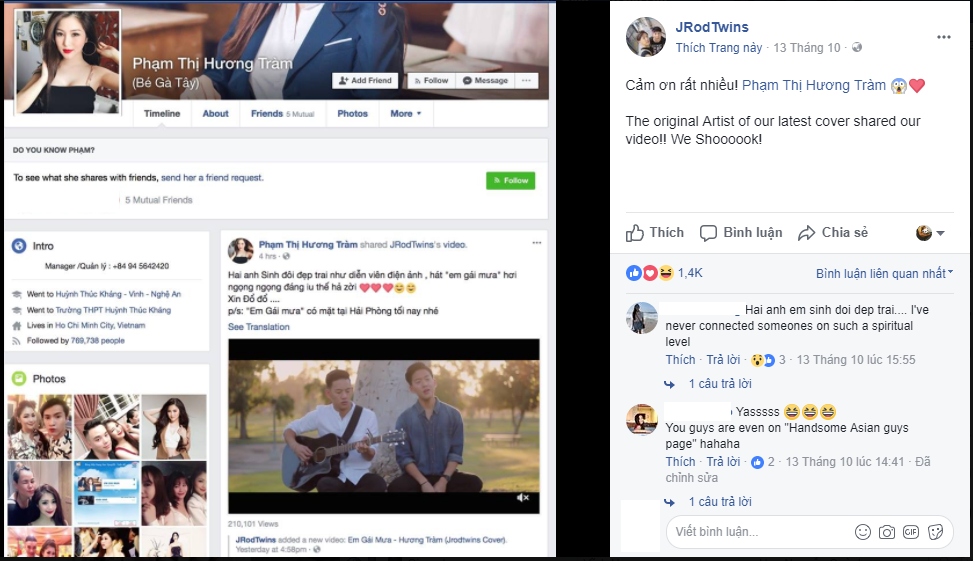Open the Photos tab on the profile
Image resolution: width=973 pixels, height=561 pixels.
(x=352, y=114)
